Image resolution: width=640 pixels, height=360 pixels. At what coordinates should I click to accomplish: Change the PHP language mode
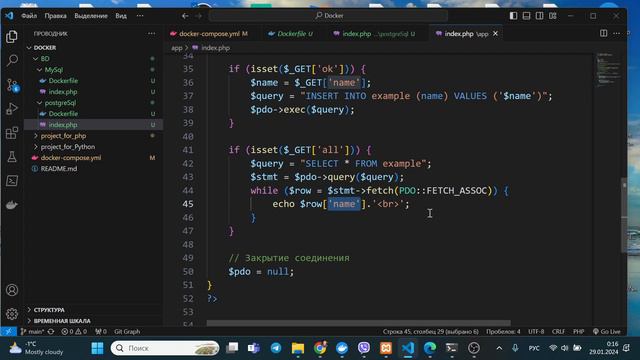(578, 331)
